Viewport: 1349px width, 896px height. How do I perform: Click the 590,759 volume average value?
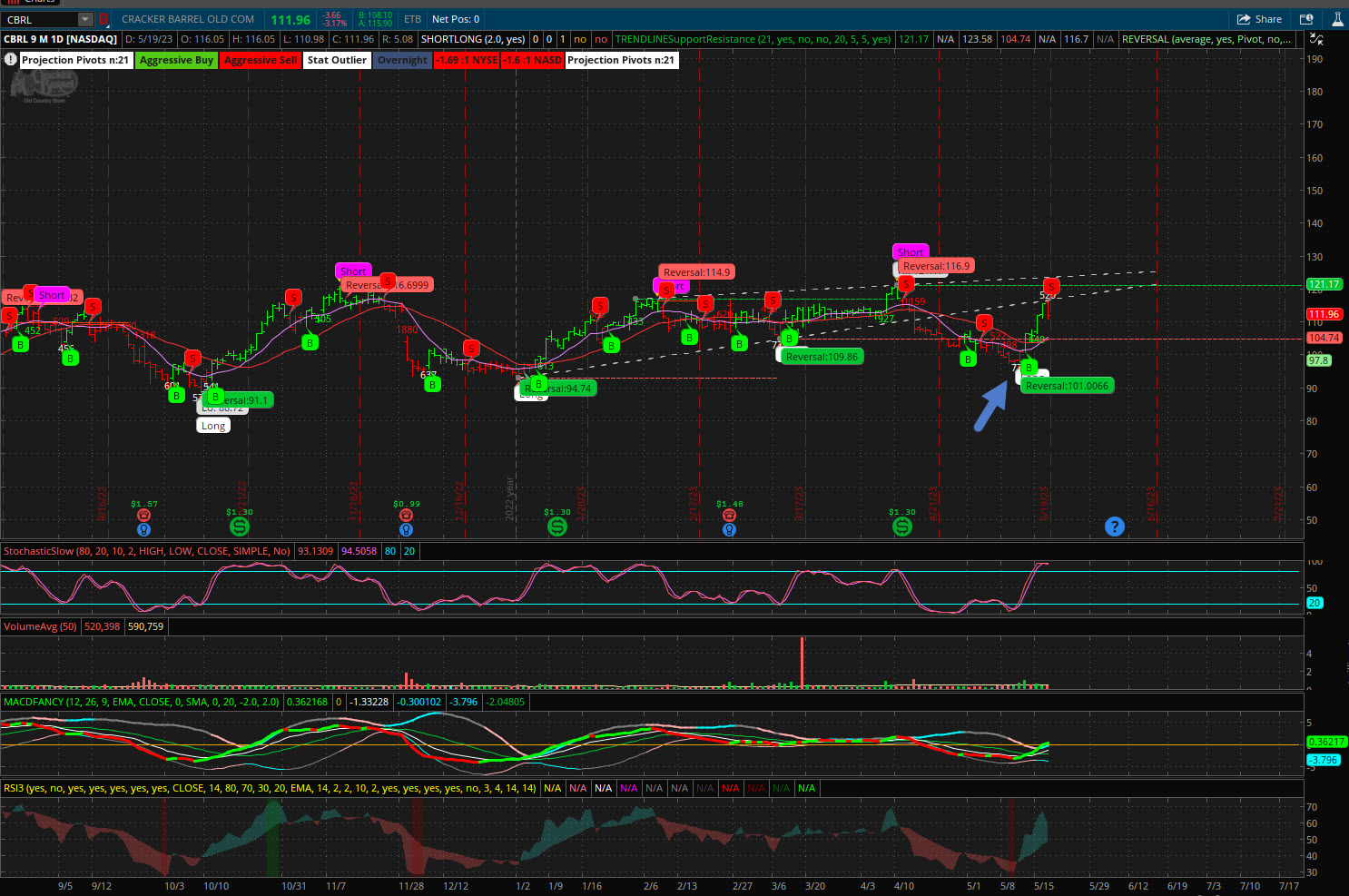click(145, 626)
